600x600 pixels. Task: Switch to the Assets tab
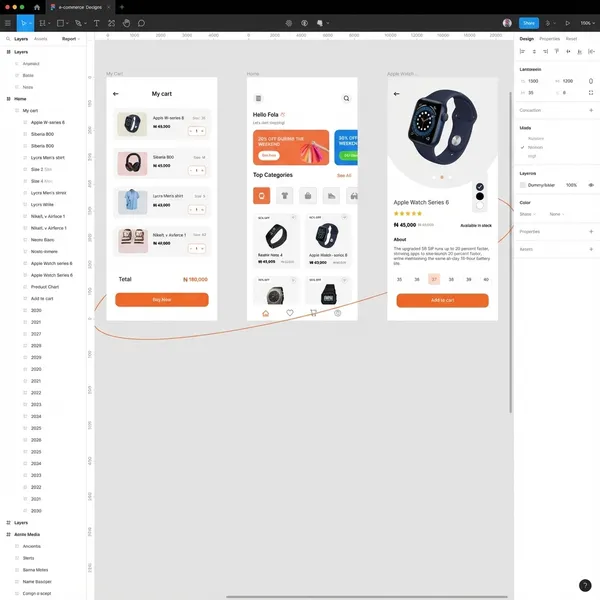coord(41,39)
